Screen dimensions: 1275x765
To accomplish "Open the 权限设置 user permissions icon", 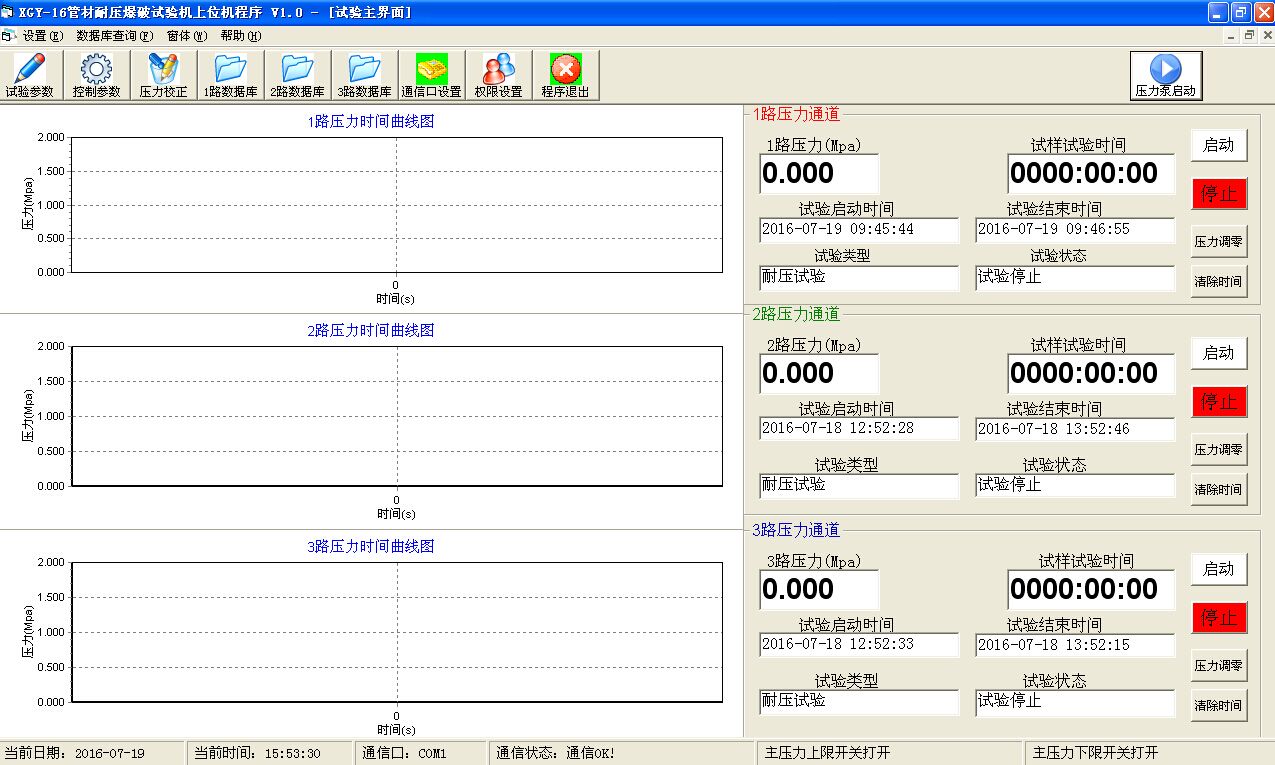I will point(498,75).
